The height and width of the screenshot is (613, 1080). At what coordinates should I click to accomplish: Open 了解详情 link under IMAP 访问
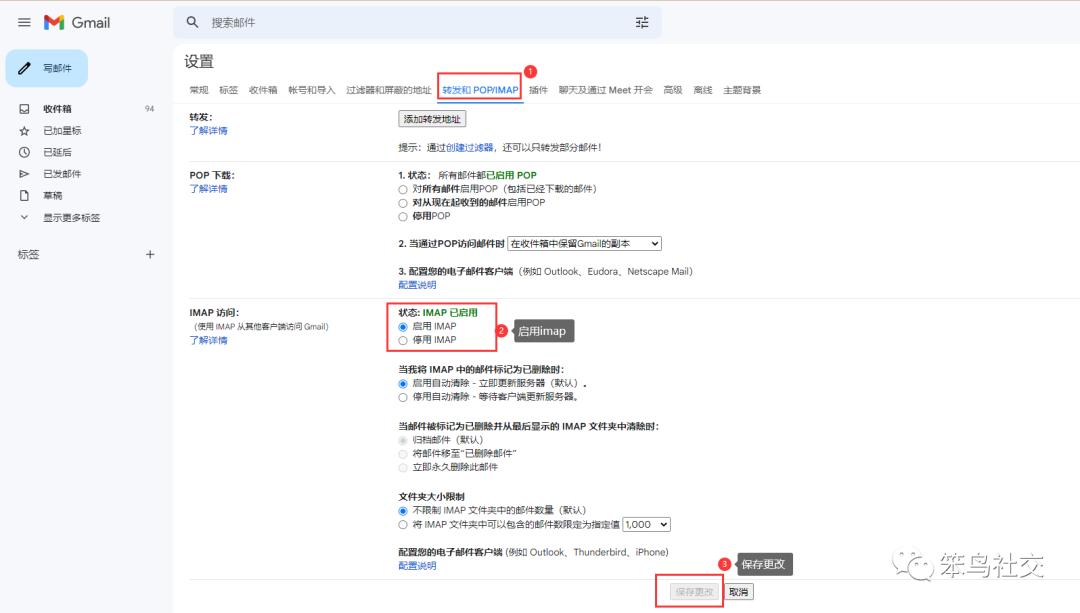[x=209, y=340]
